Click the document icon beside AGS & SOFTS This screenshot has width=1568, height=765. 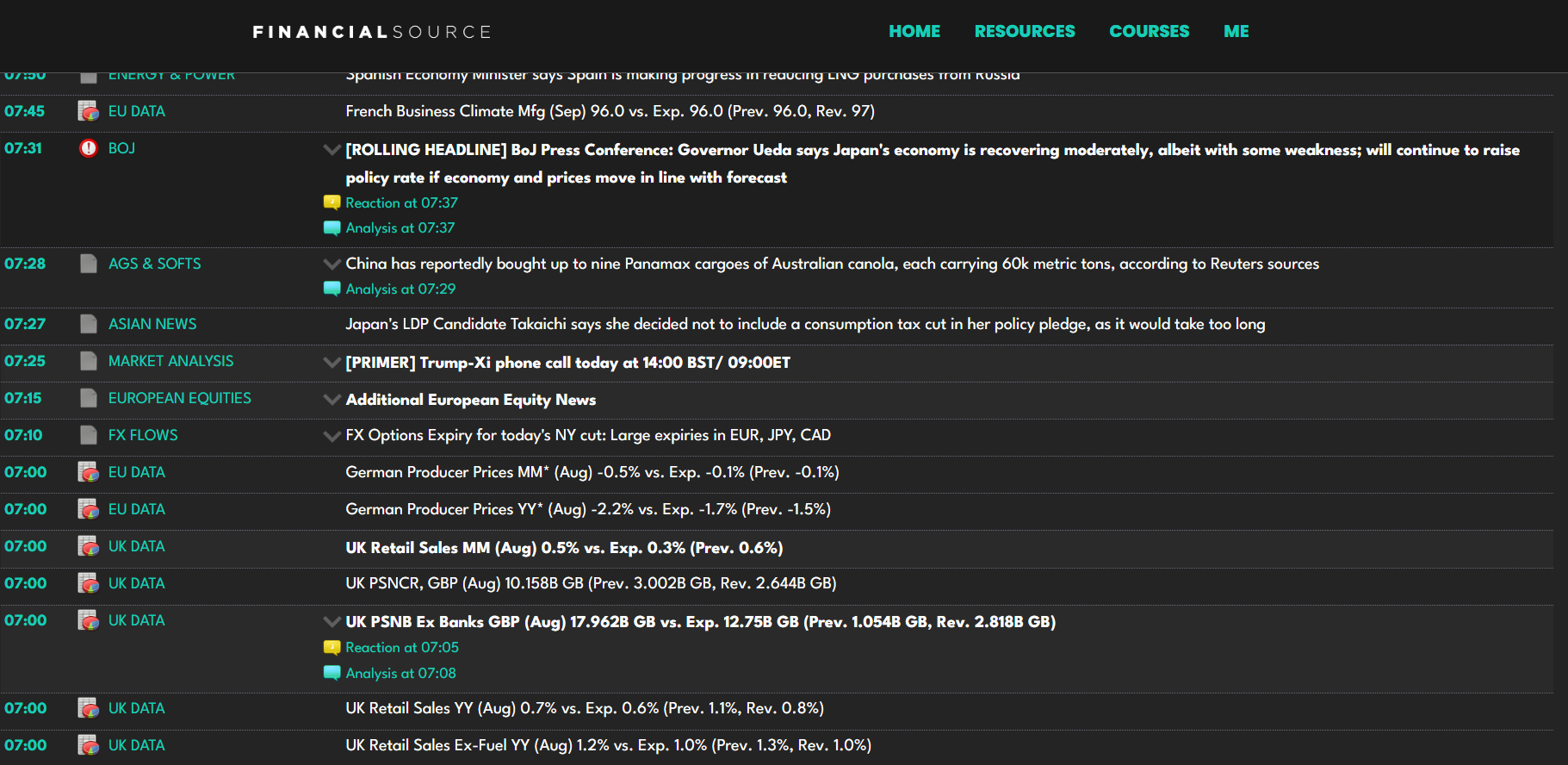click(x=89, y=264)
